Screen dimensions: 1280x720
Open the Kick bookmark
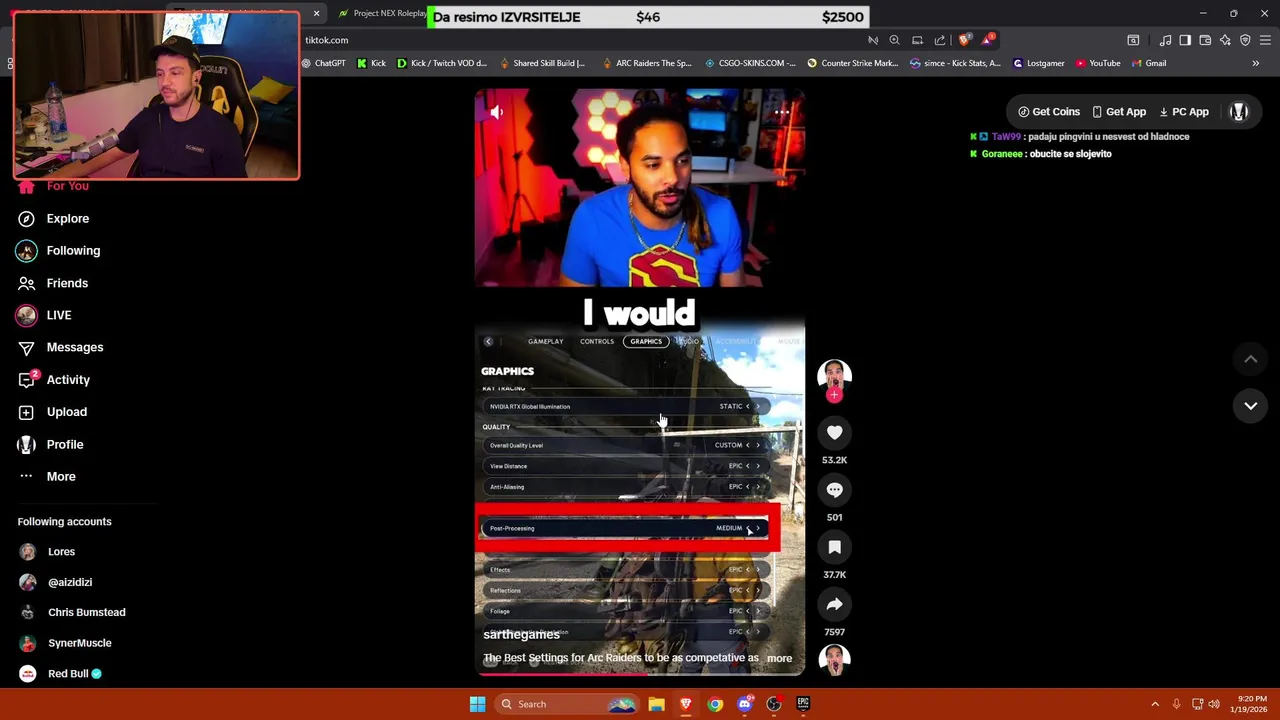point(371,63)
